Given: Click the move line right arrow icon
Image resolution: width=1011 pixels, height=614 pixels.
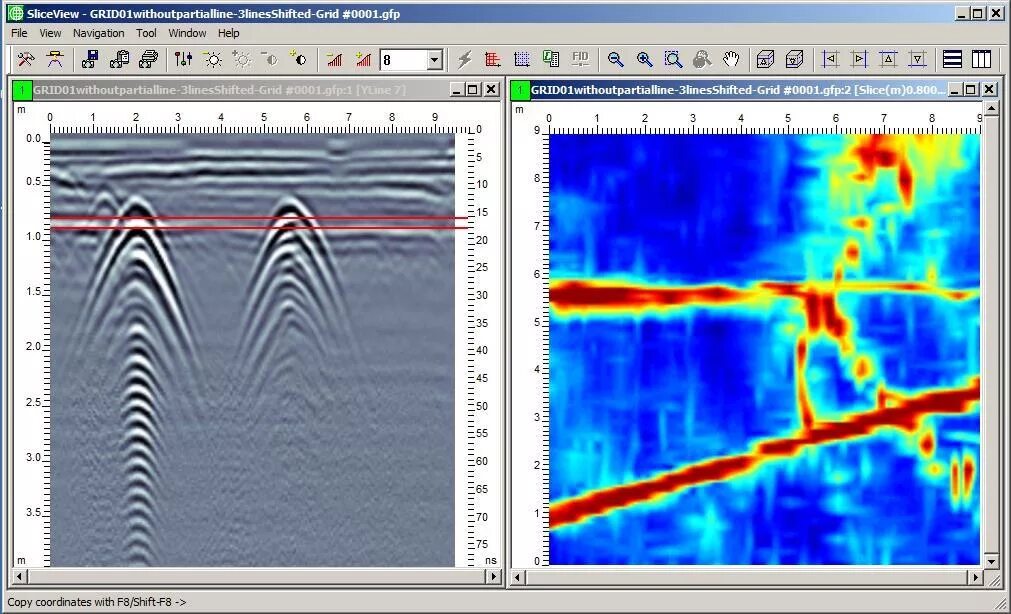Looking at the screenshot, I should (x=859, y=59).
